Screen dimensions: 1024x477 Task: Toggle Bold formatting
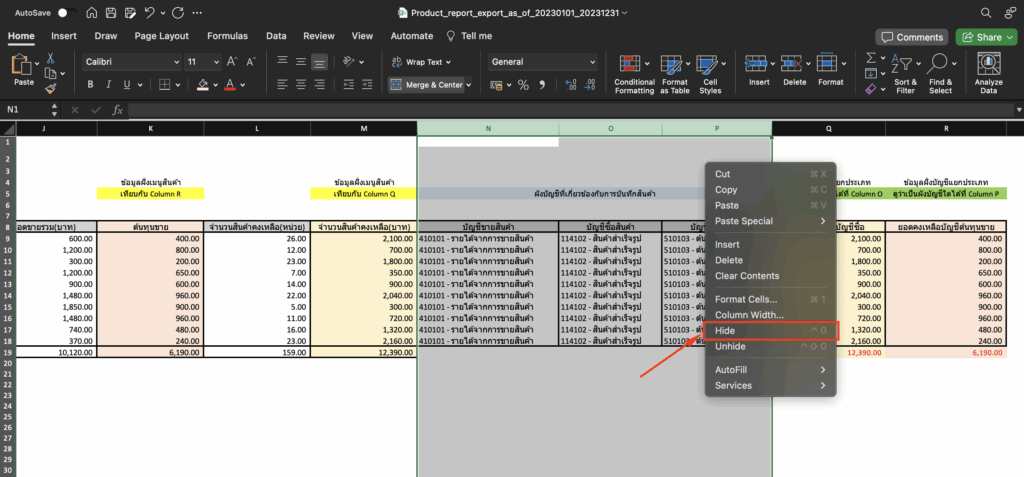(91, 85)
